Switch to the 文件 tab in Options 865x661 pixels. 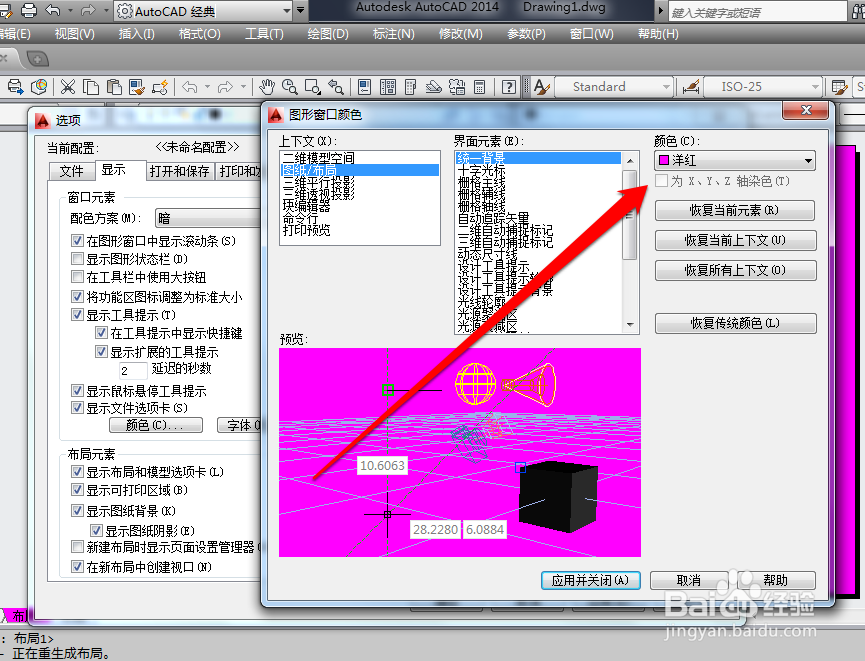tap(72, 171)
